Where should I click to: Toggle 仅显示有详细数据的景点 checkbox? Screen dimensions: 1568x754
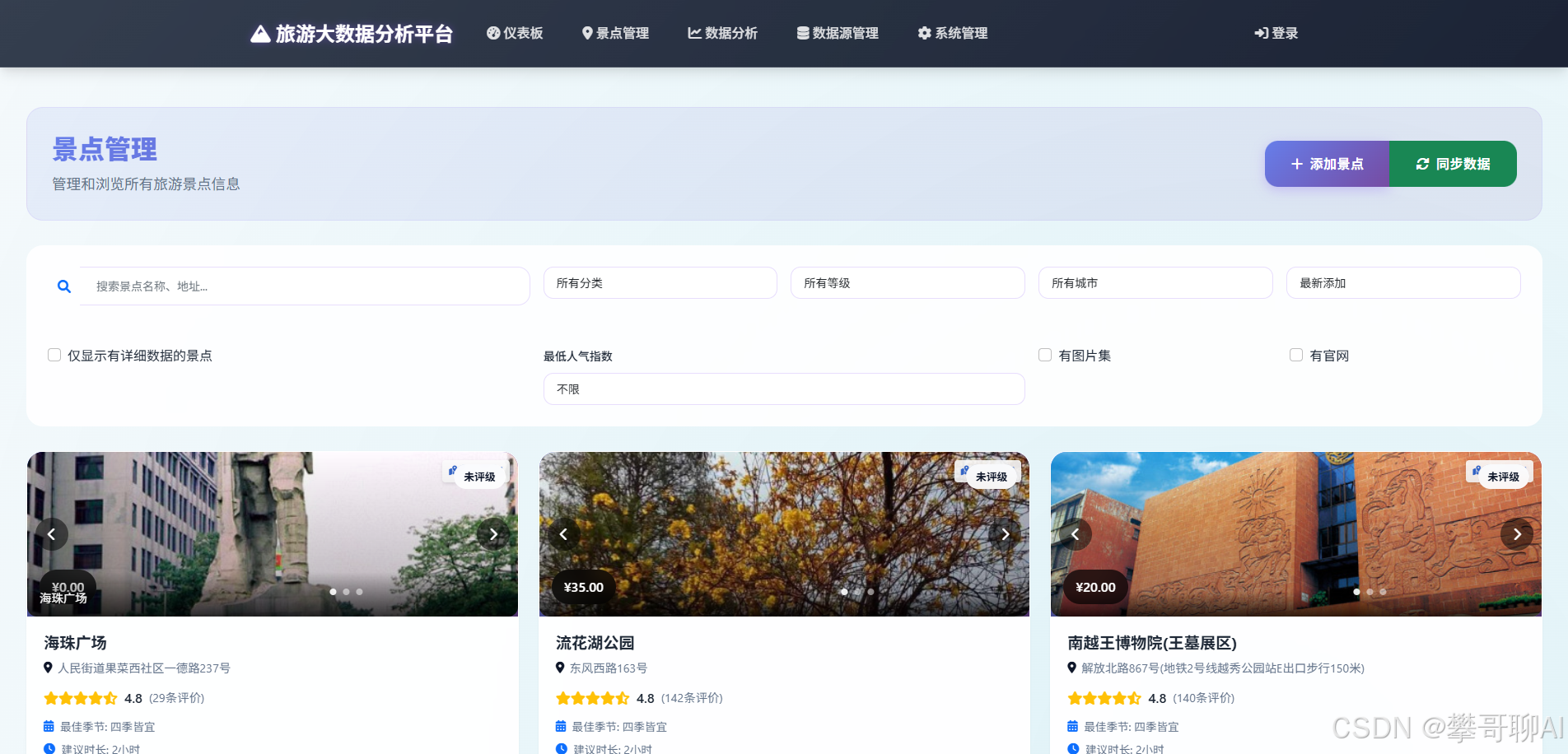(54, 355)
